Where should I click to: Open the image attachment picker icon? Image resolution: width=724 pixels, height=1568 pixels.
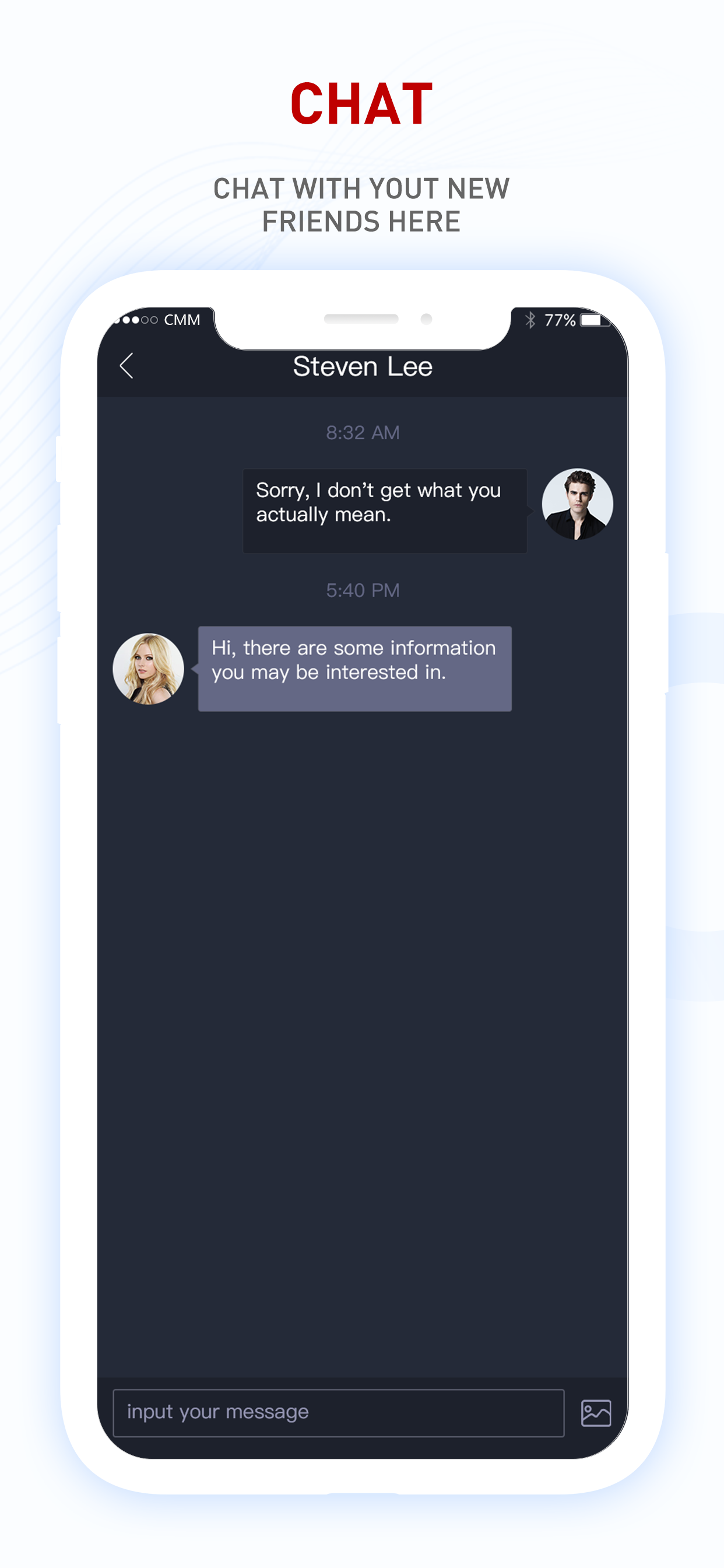click(x=596, y=1413)
